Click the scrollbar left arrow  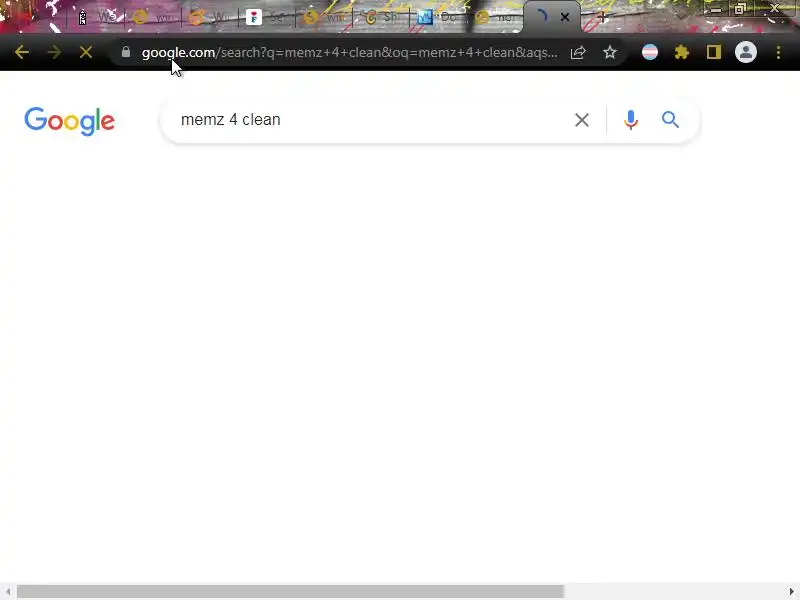8,591
